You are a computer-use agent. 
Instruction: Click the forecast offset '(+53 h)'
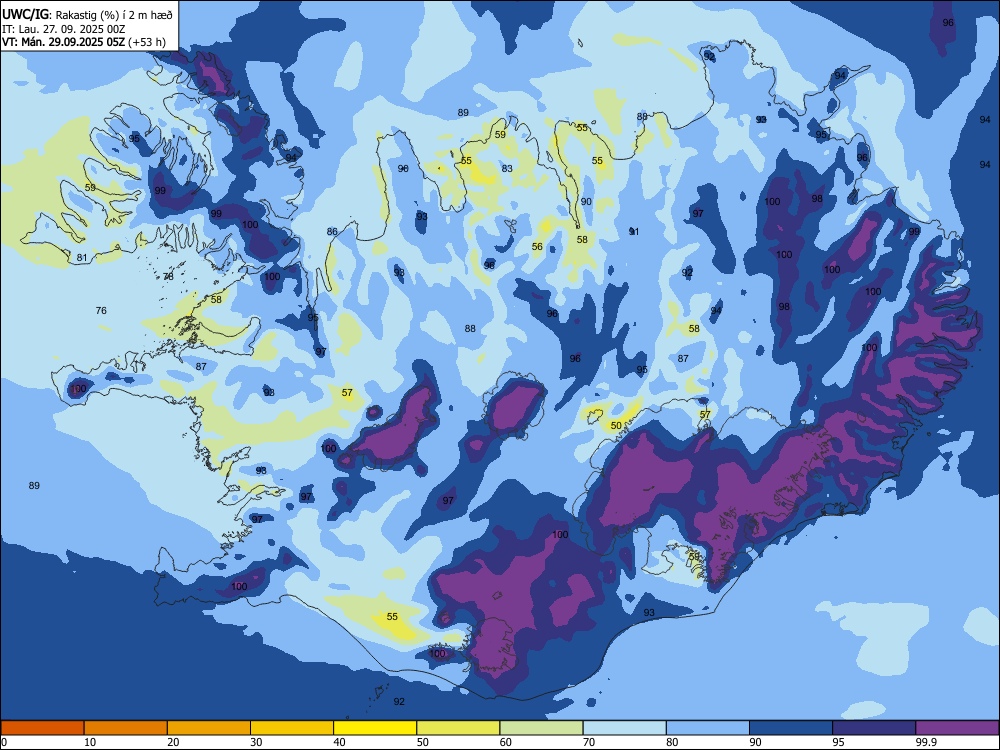[147, 42]
